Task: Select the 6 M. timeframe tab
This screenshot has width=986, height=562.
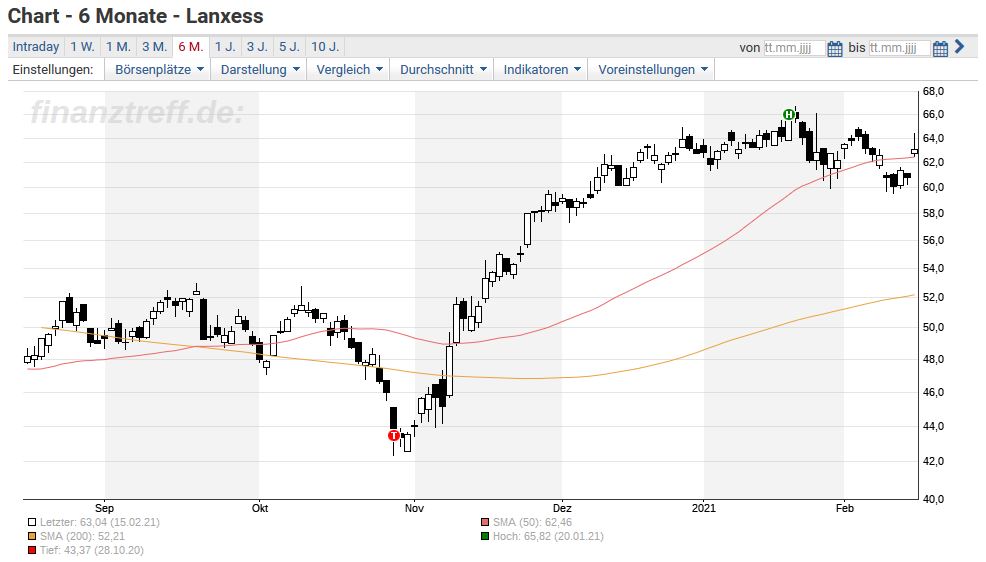Action: tap(191, 47)
